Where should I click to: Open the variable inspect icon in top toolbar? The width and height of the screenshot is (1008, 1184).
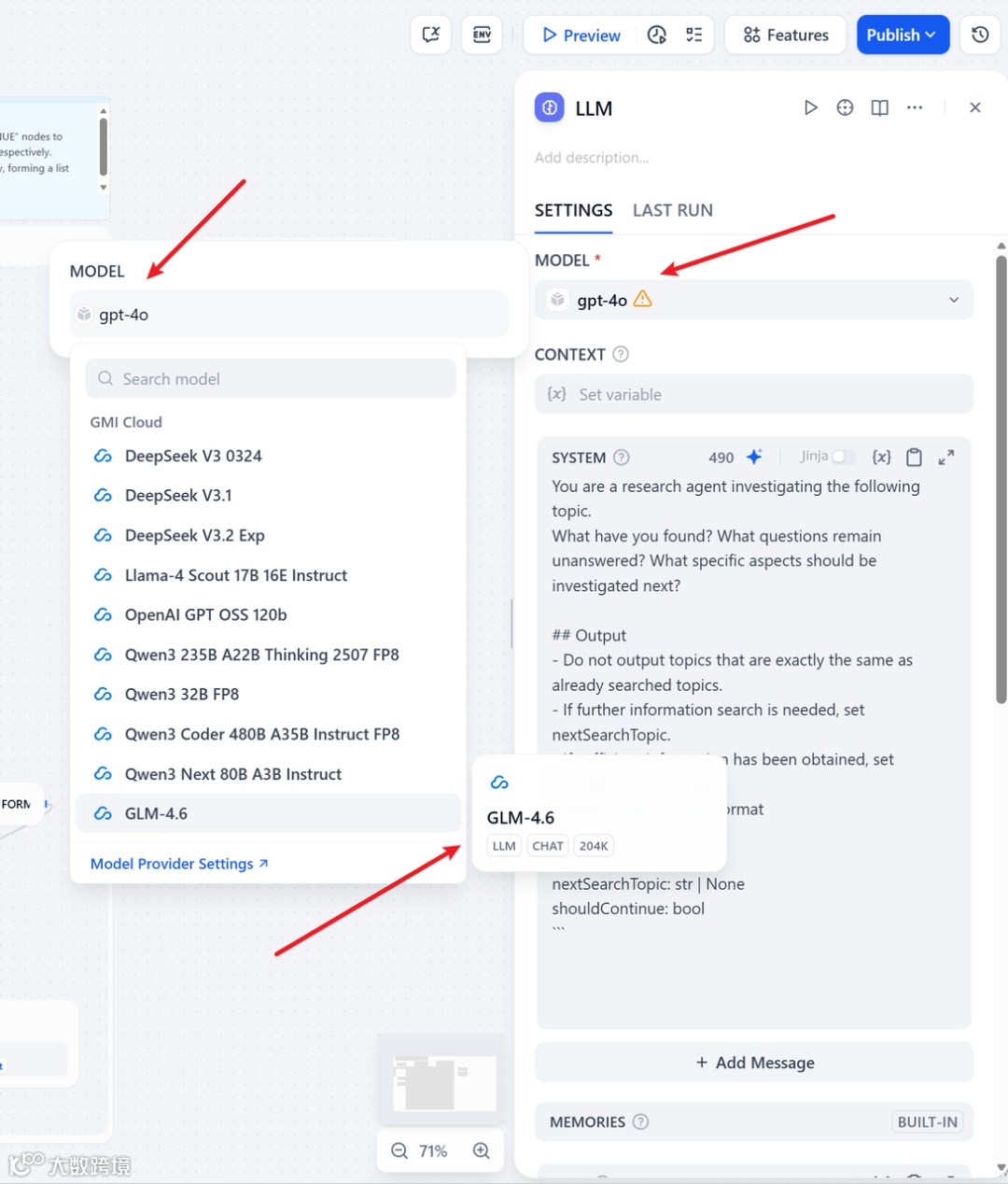(x=430, y=35)
